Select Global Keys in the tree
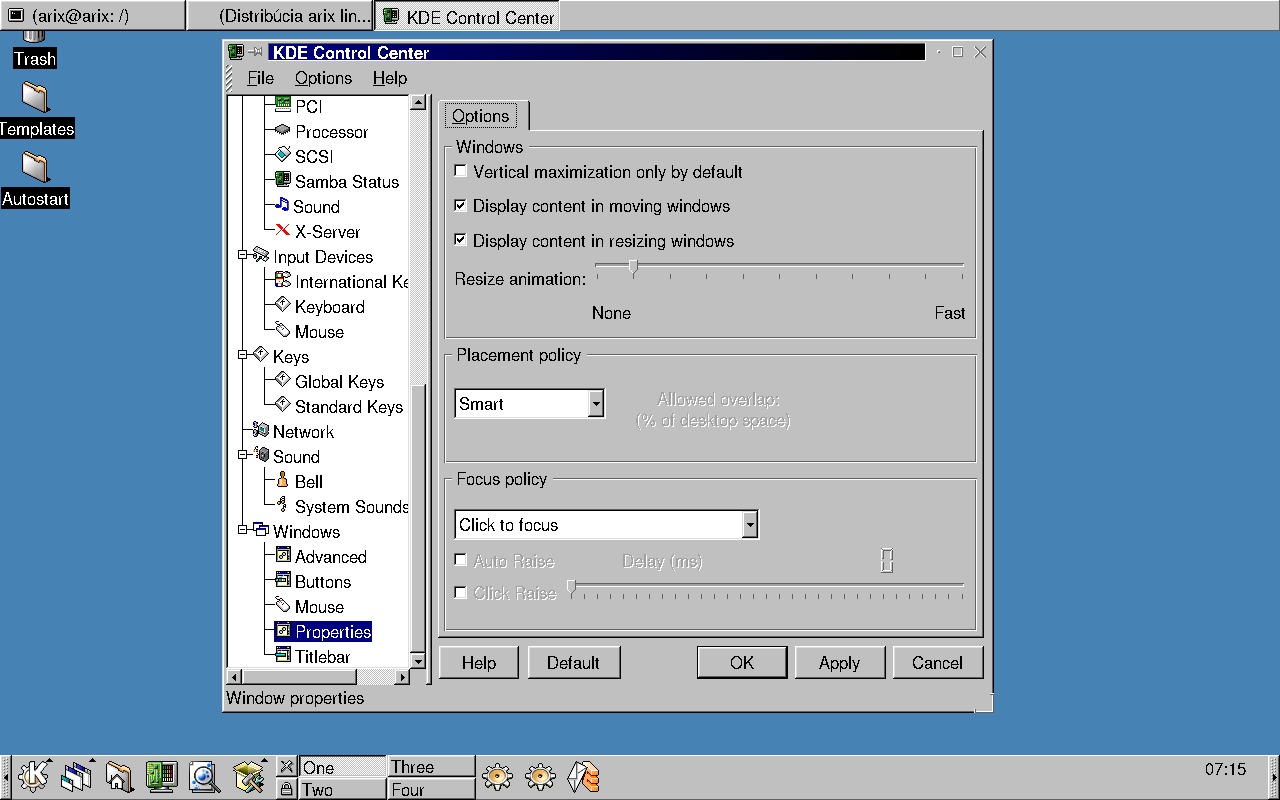 (339, 382)
